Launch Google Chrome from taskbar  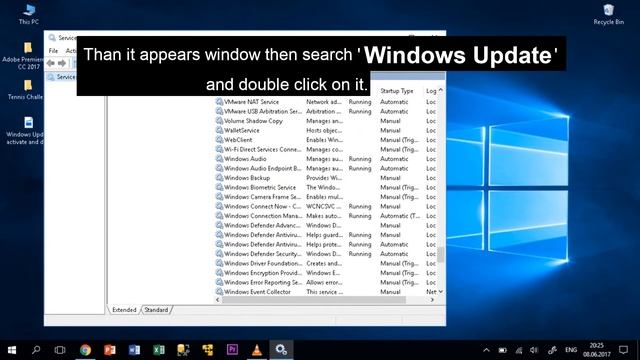click(x=85, y=350)
